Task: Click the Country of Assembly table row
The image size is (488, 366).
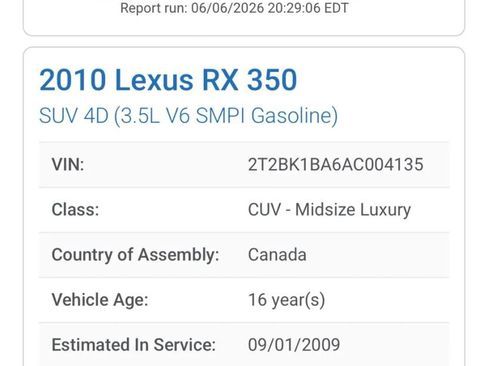Action: [x=244, y=255]
